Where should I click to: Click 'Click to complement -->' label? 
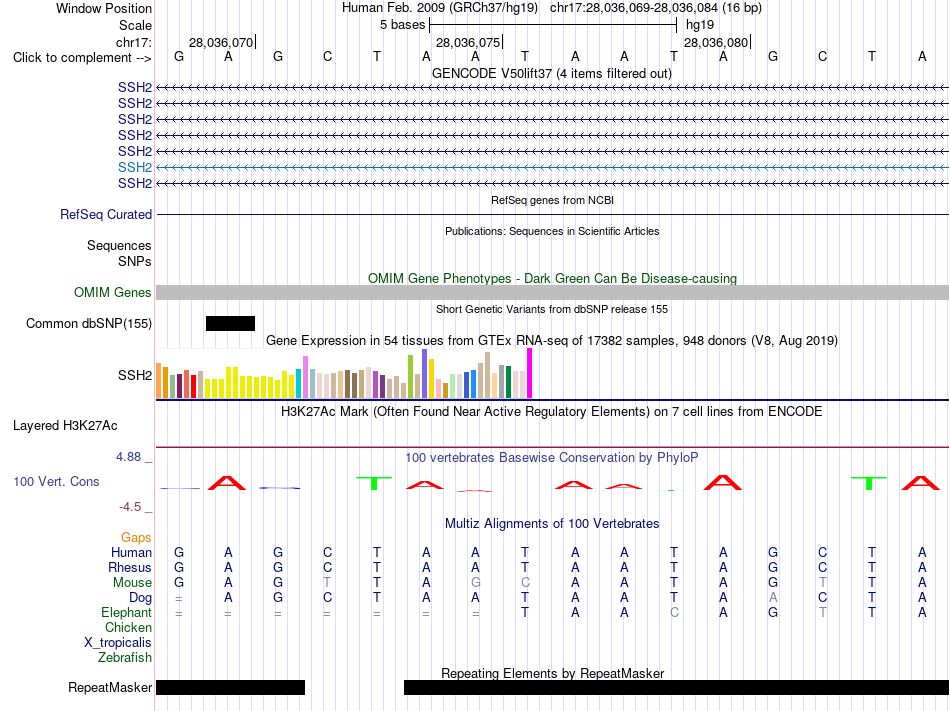[x=82, y=58]
